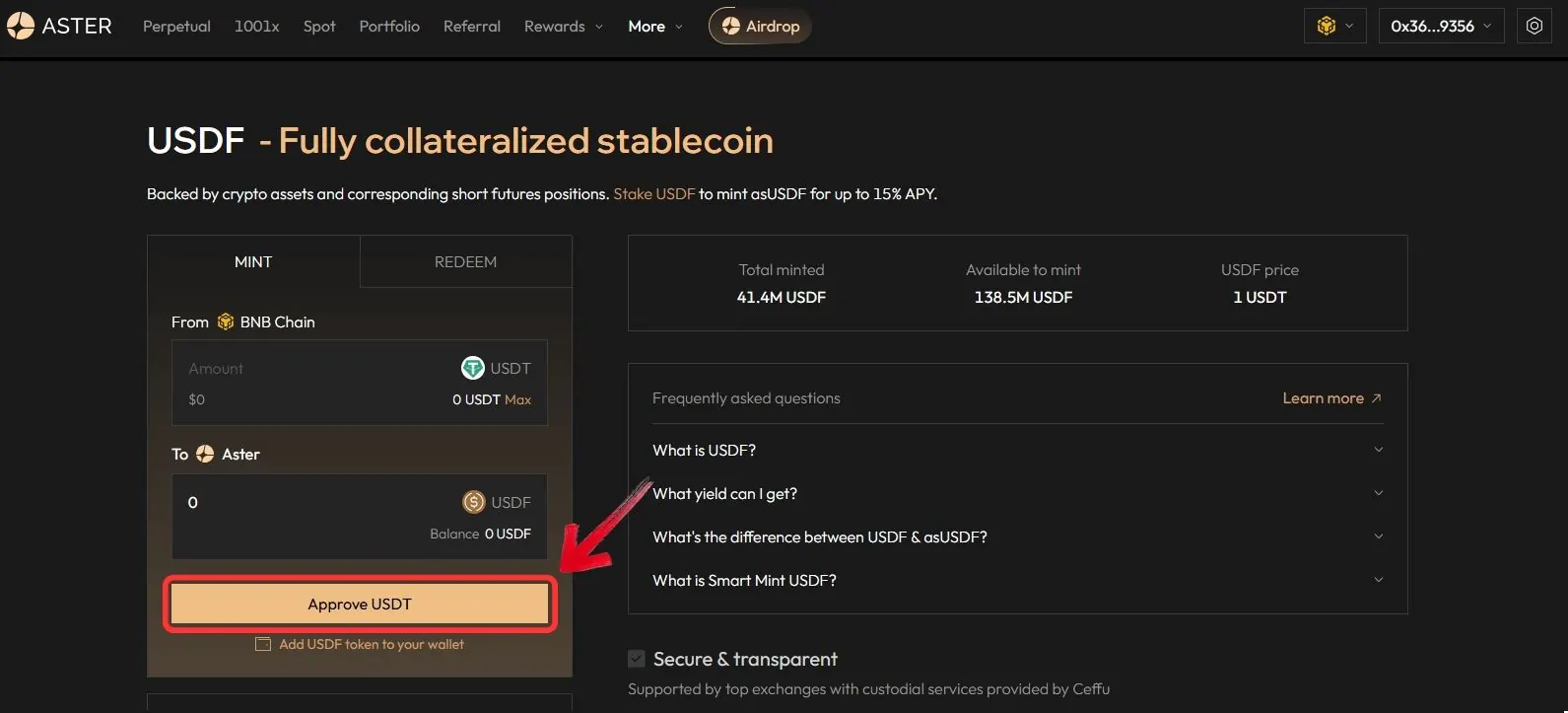The height and width of the screenshot is (713, 1568).
Task: Open the BNB chain network selector icon
Action: (1334, 26)
